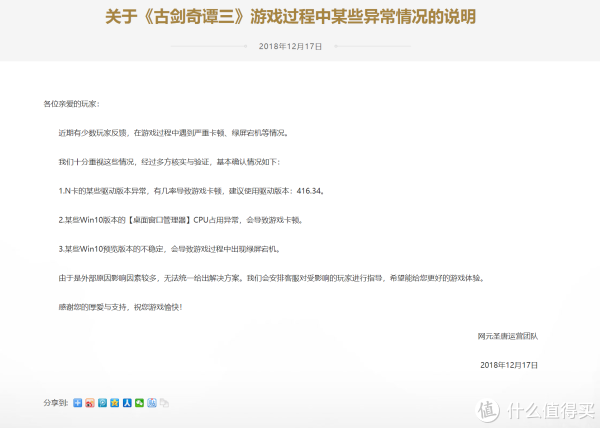Image resolution: width=600 pixels, height=428 pixels.
Task: Click the signature 网元圣唐运营团队
Action: click(x=507, y=336)
